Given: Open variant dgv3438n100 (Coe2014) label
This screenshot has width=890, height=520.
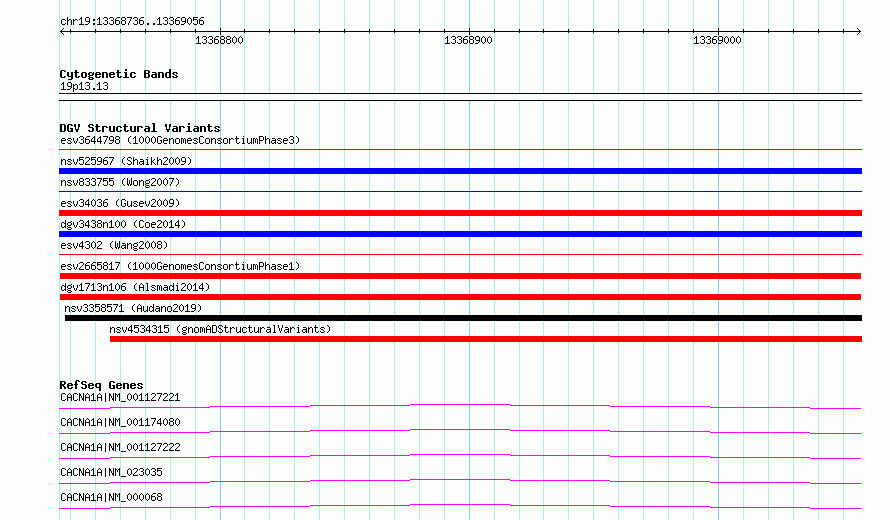Looking at the screenshot, I should (x=123, y=224).
